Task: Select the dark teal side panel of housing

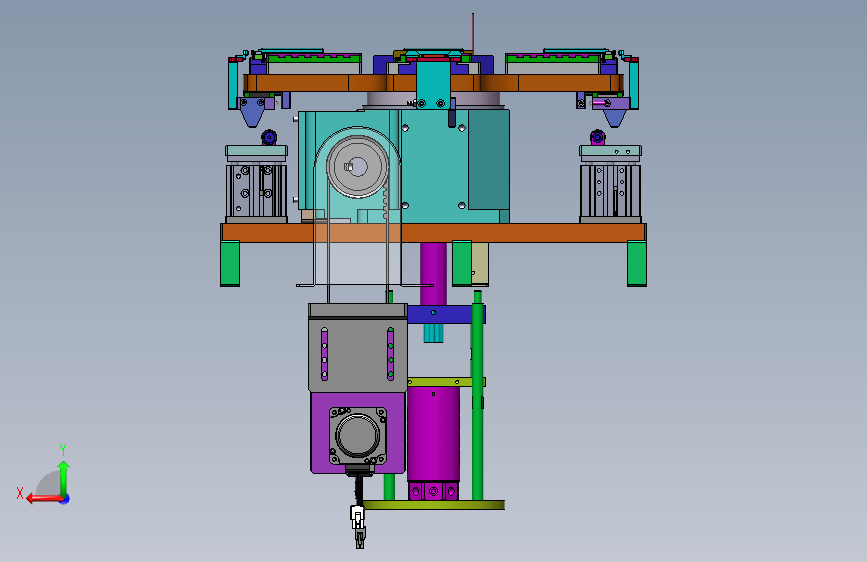Action: pyautogui.click(x=489, y=159)
